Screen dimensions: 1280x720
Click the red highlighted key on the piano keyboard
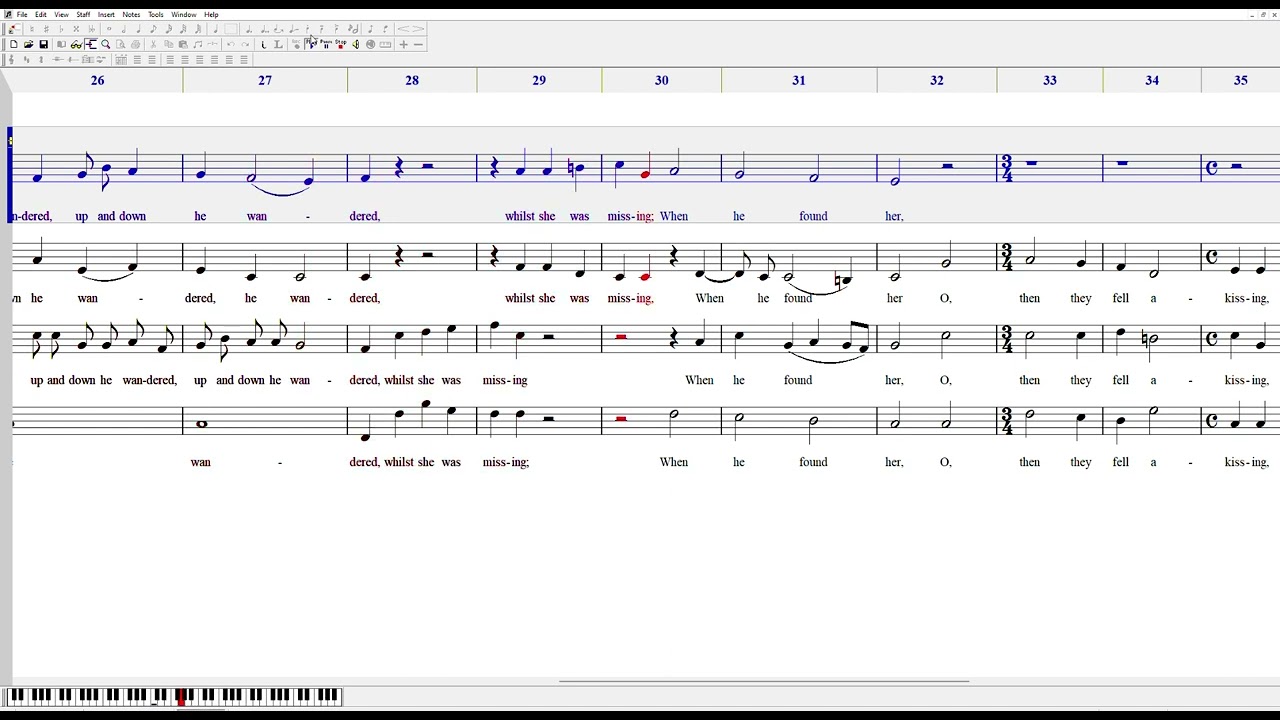click(181, 696)
